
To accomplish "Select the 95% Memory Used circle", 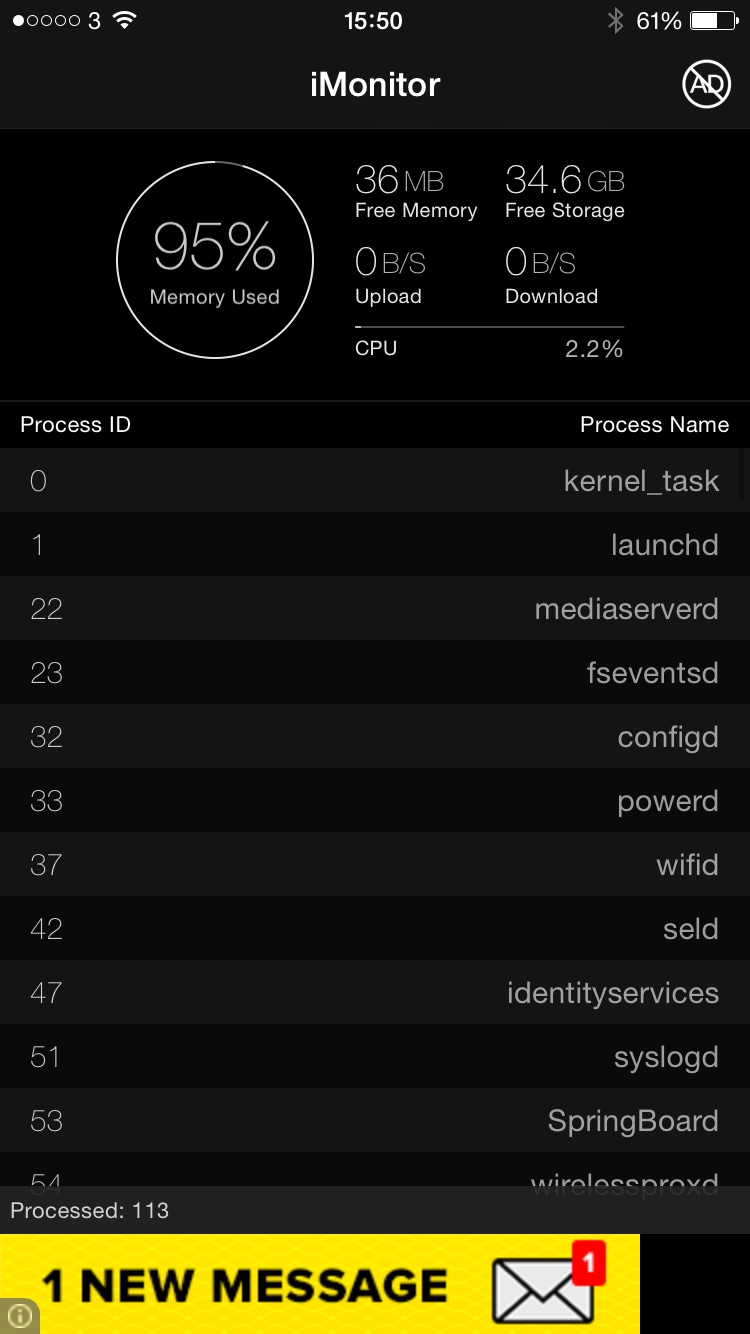I will [x=215, y=260].
